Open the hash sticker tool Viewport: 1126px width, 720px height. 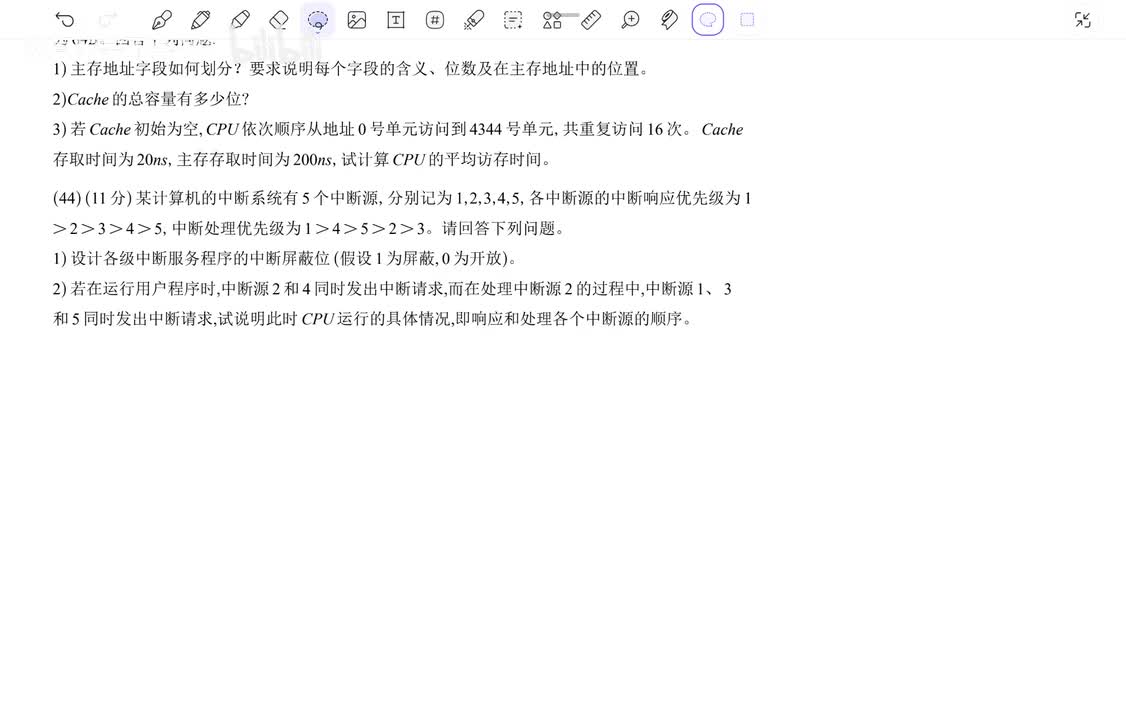tap(434, 20)
